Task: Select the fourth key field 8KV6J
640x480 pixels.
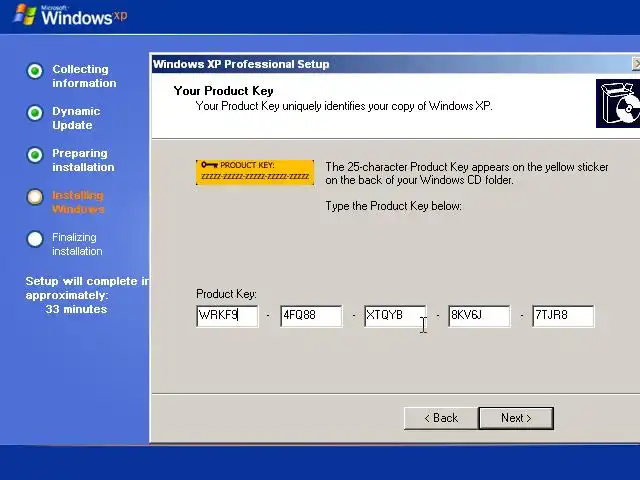Action: pyautogui.click(x=479, y=316)
